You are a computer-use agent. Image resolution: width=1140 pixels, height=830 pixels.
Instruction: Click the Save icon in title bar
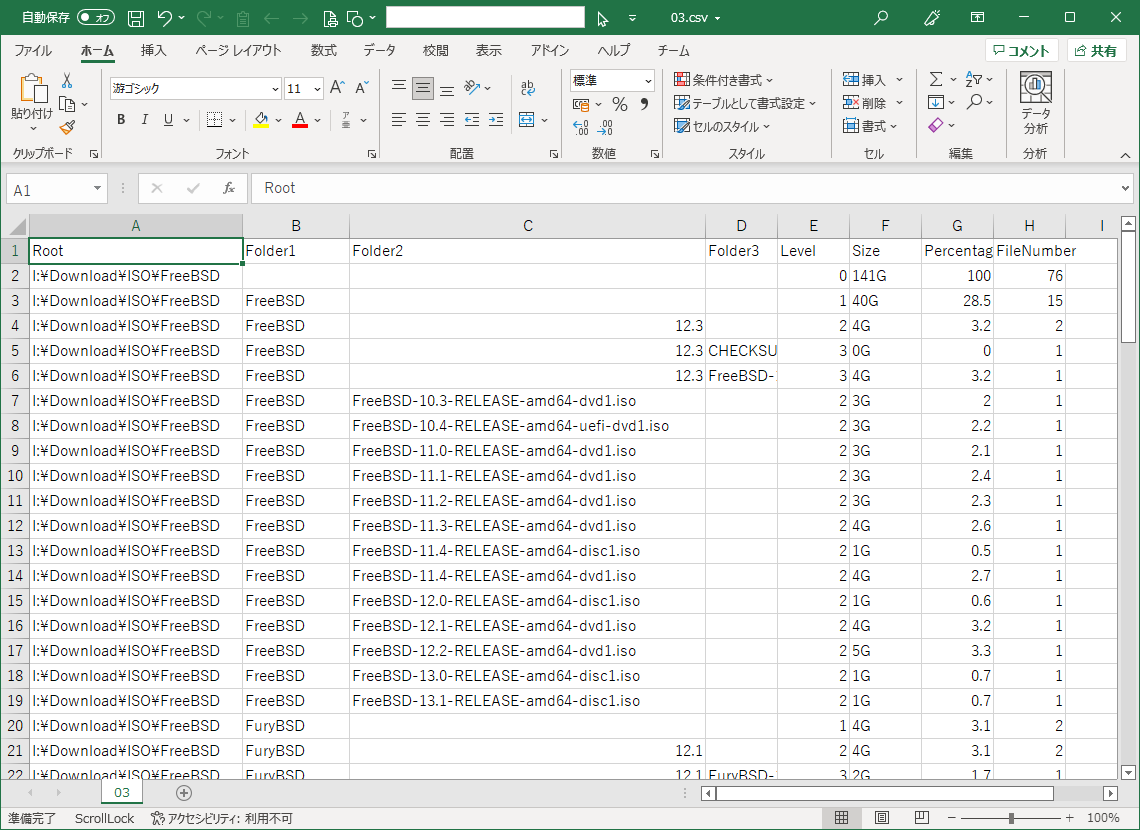tap(136, 18)
